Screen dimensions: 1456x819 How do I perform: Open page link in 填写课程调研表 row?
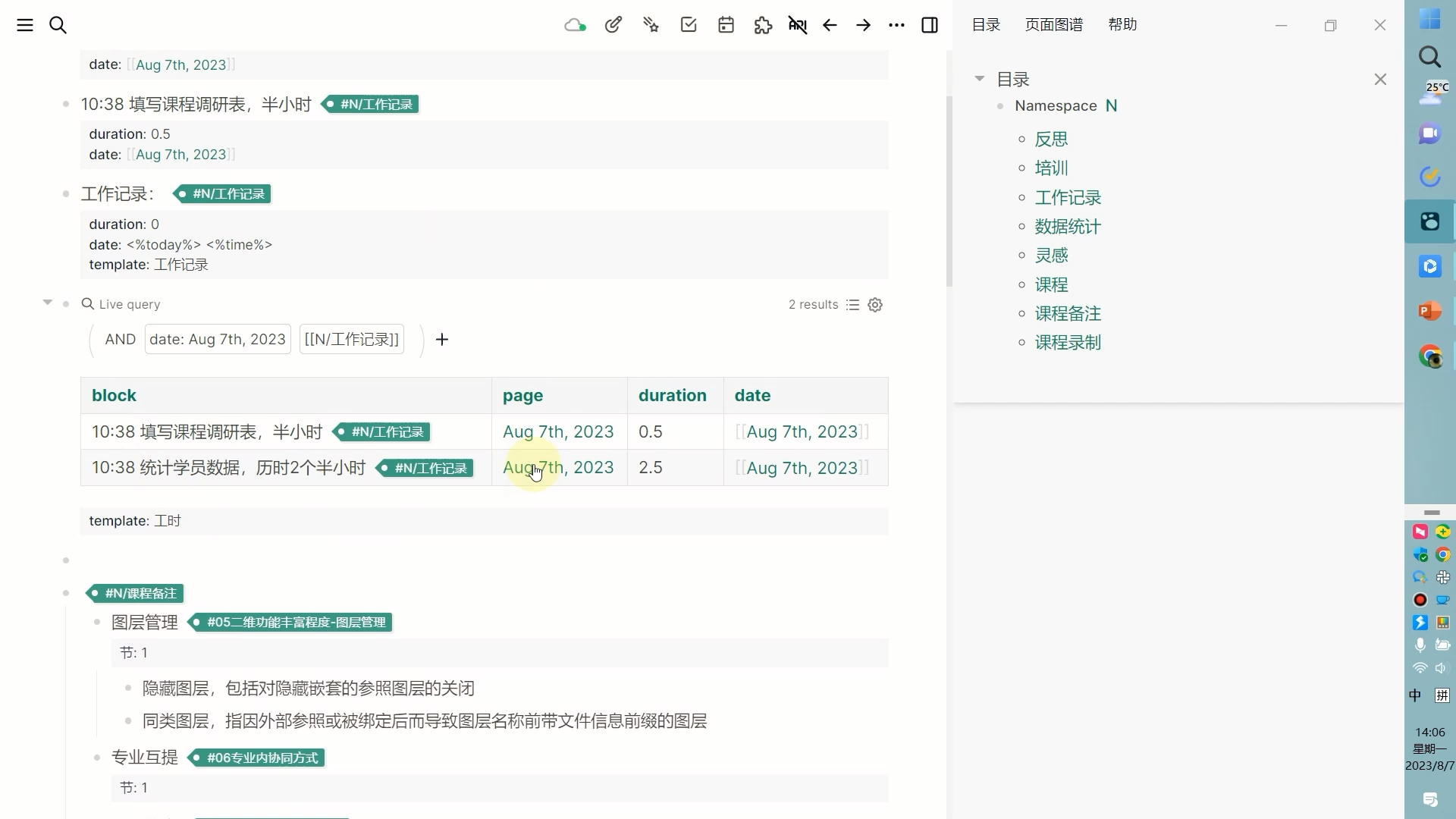click(x=558, y=431)
